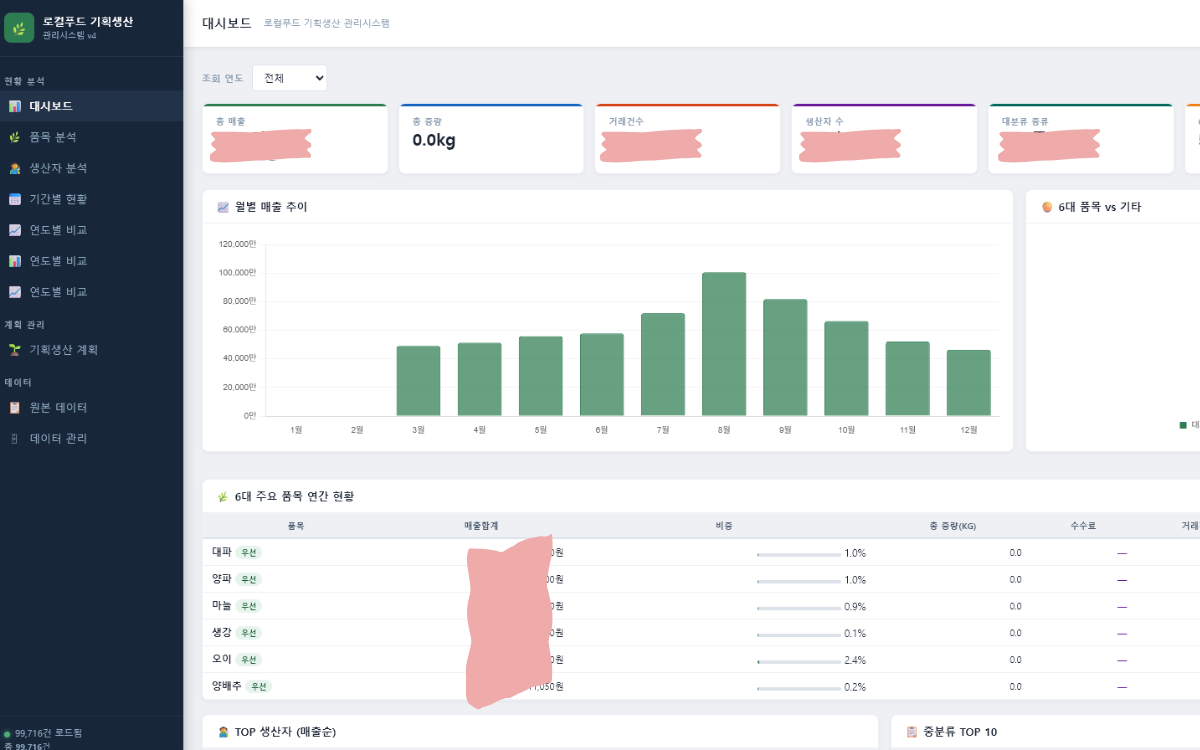Click the icon next to 6대 품목 vs 기타
The image size is (1200, 750).
pyautogui.click(x=1047, y=207)
